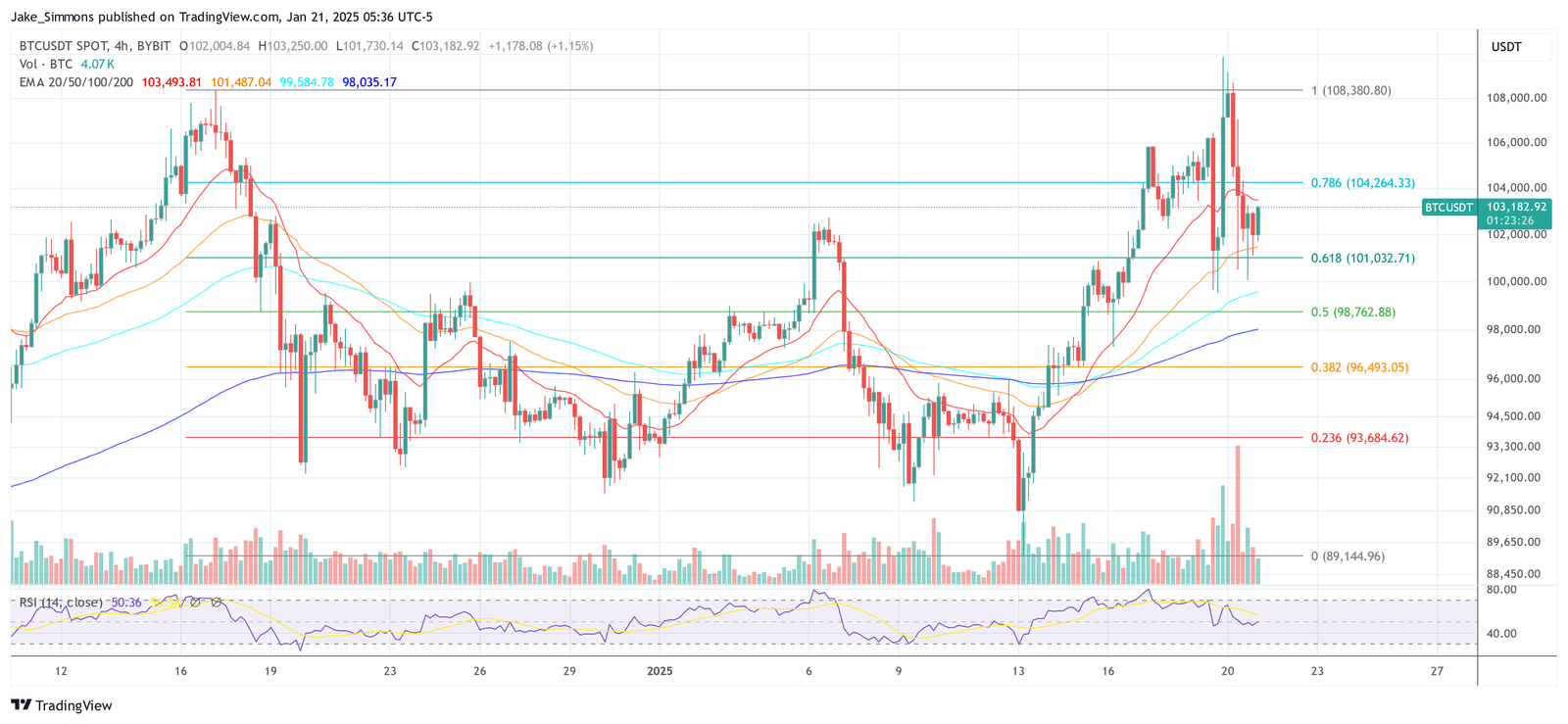
Task: Click the blue EMA value 98,035.17
Action: point(369,82)
